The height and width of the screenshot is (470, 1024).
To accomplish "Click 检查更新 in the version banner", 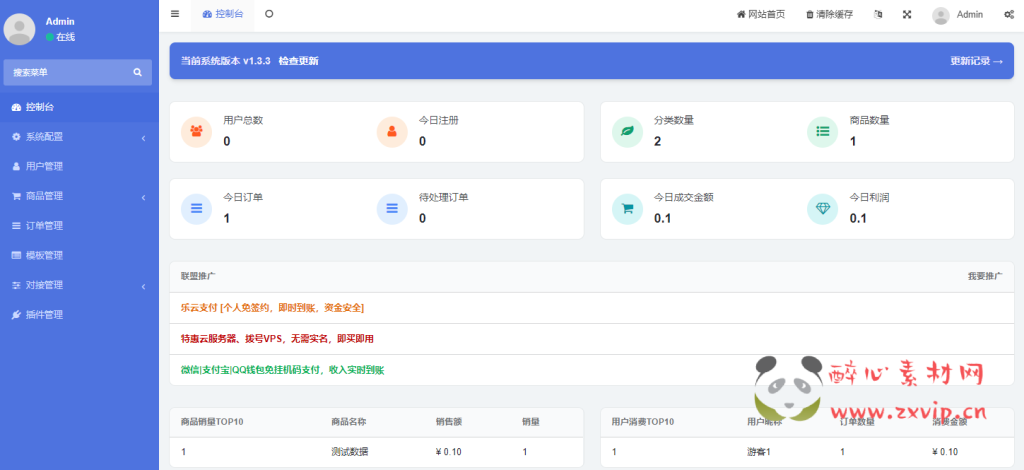I will coord(298,61).
